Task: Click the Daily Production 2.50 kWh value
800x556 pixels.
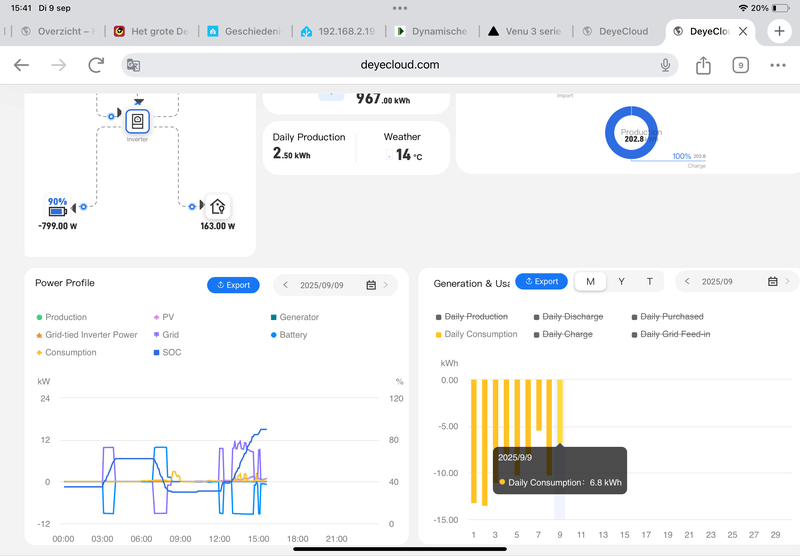Action: click(291, 153)
